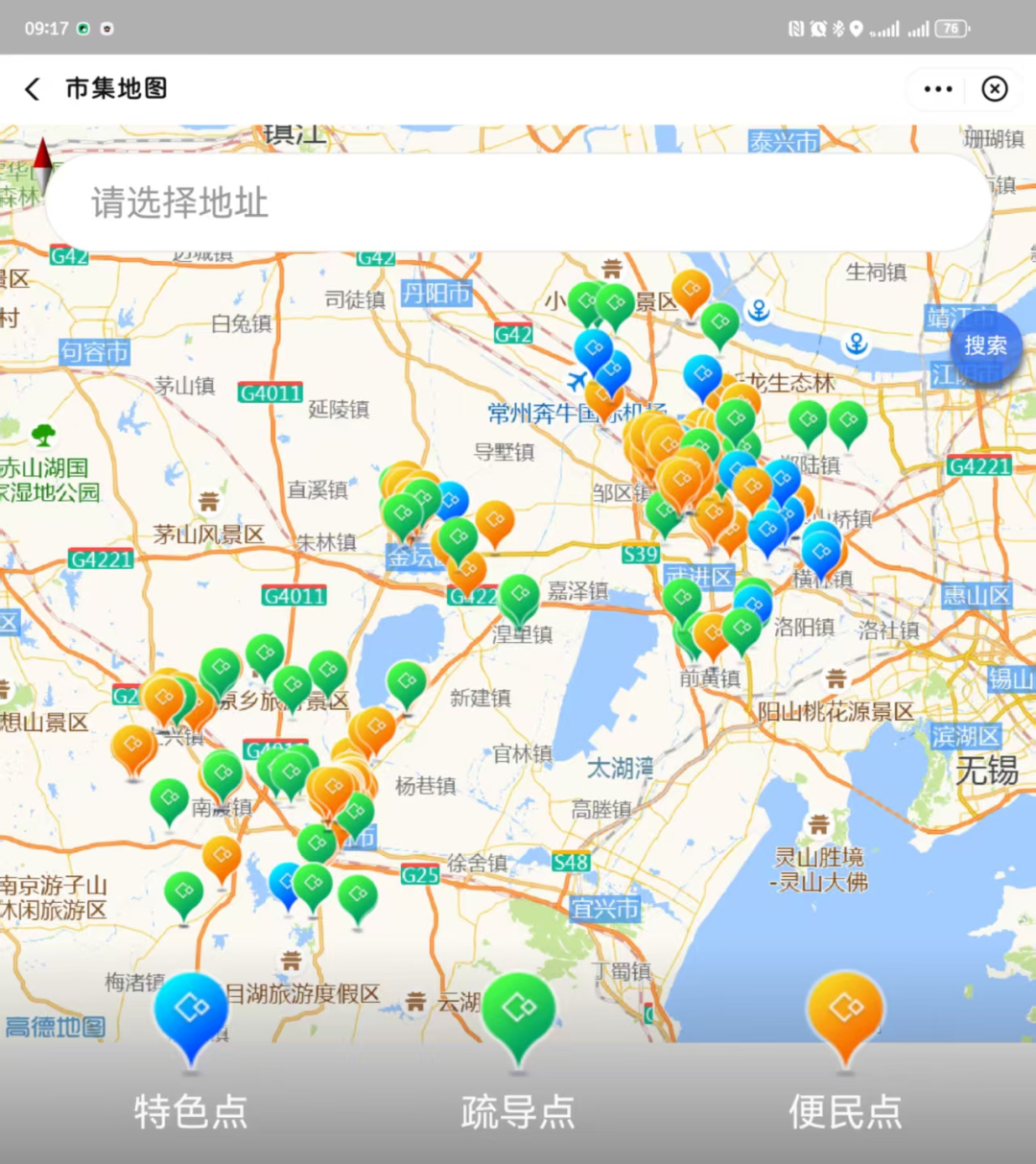Tap the green tree icon at 赤山湖 park
The width and height of the screenshot is (1036, 1164).
point(43,435)
